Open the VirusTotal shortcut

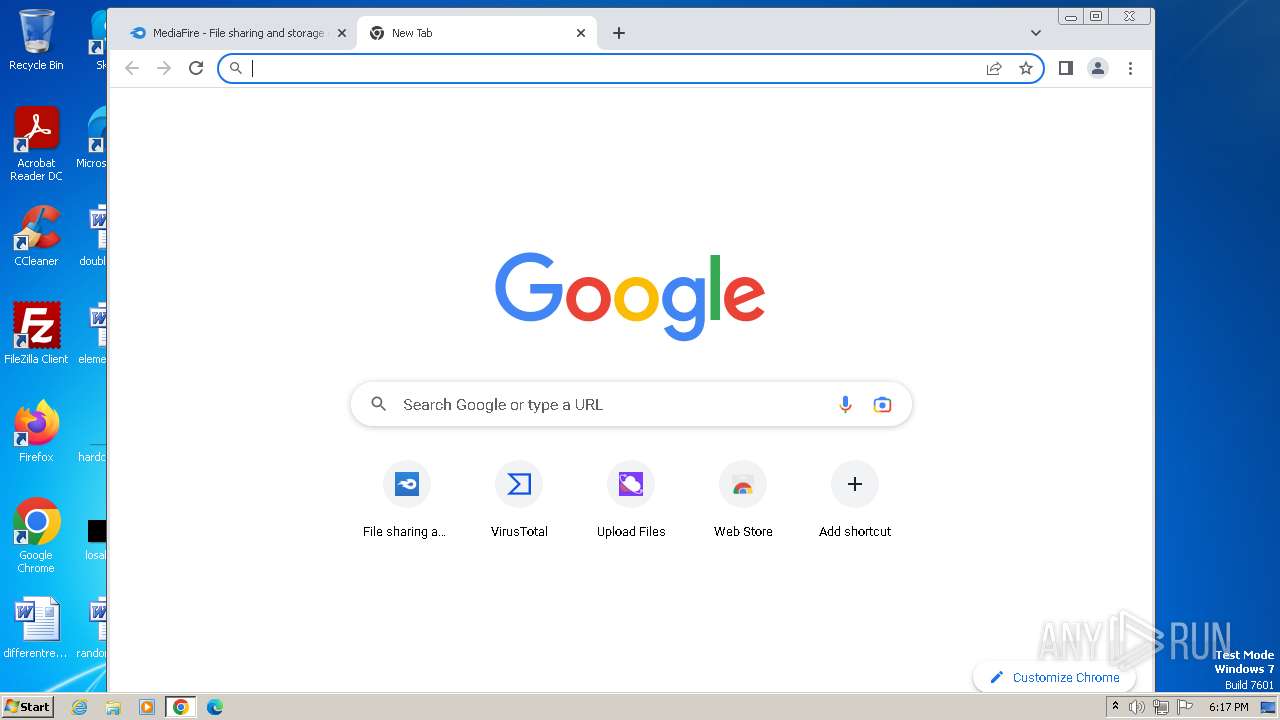(519, 500)
